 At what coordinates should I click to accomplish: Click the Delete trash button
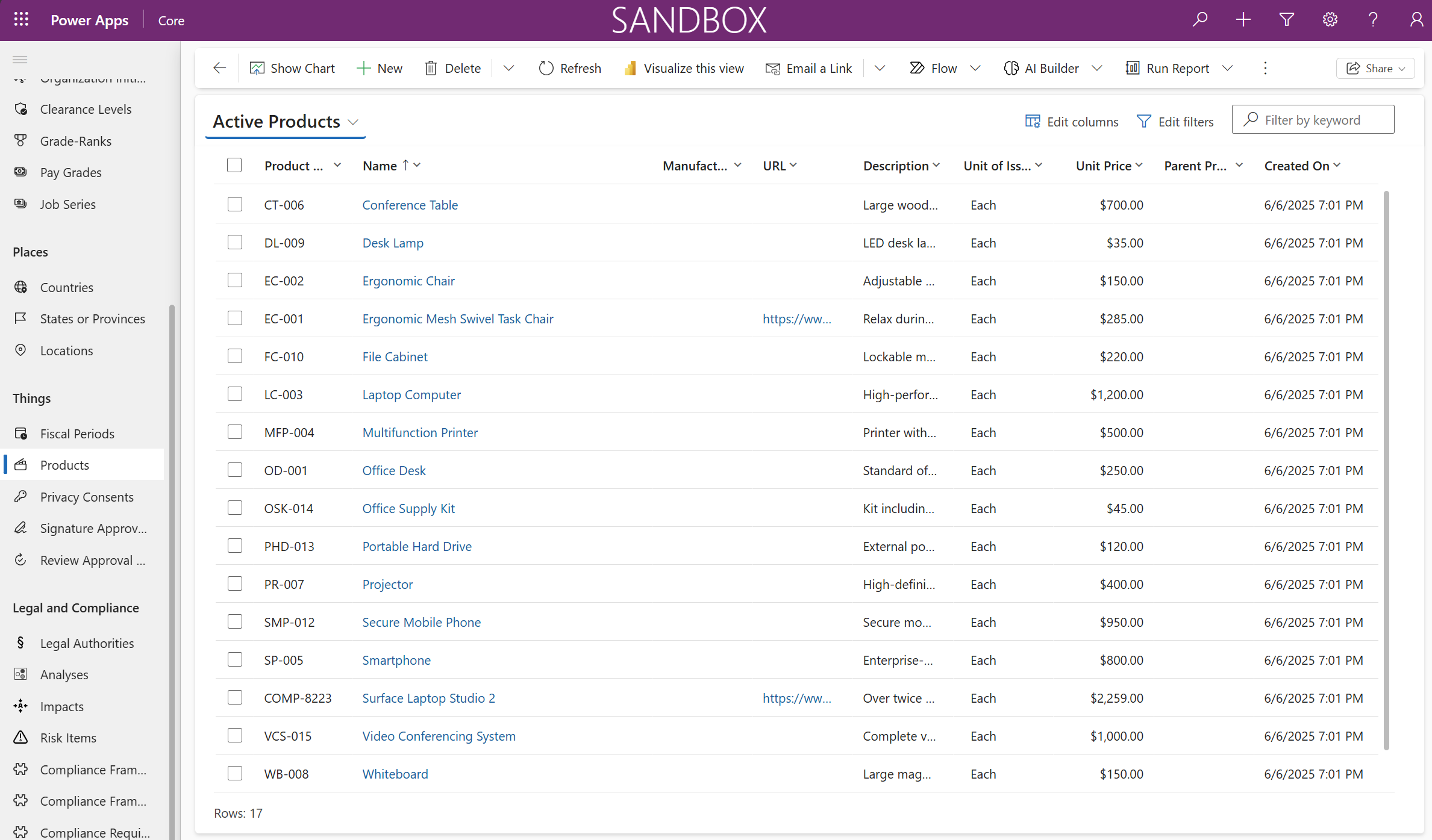click(x=452, y=68)
